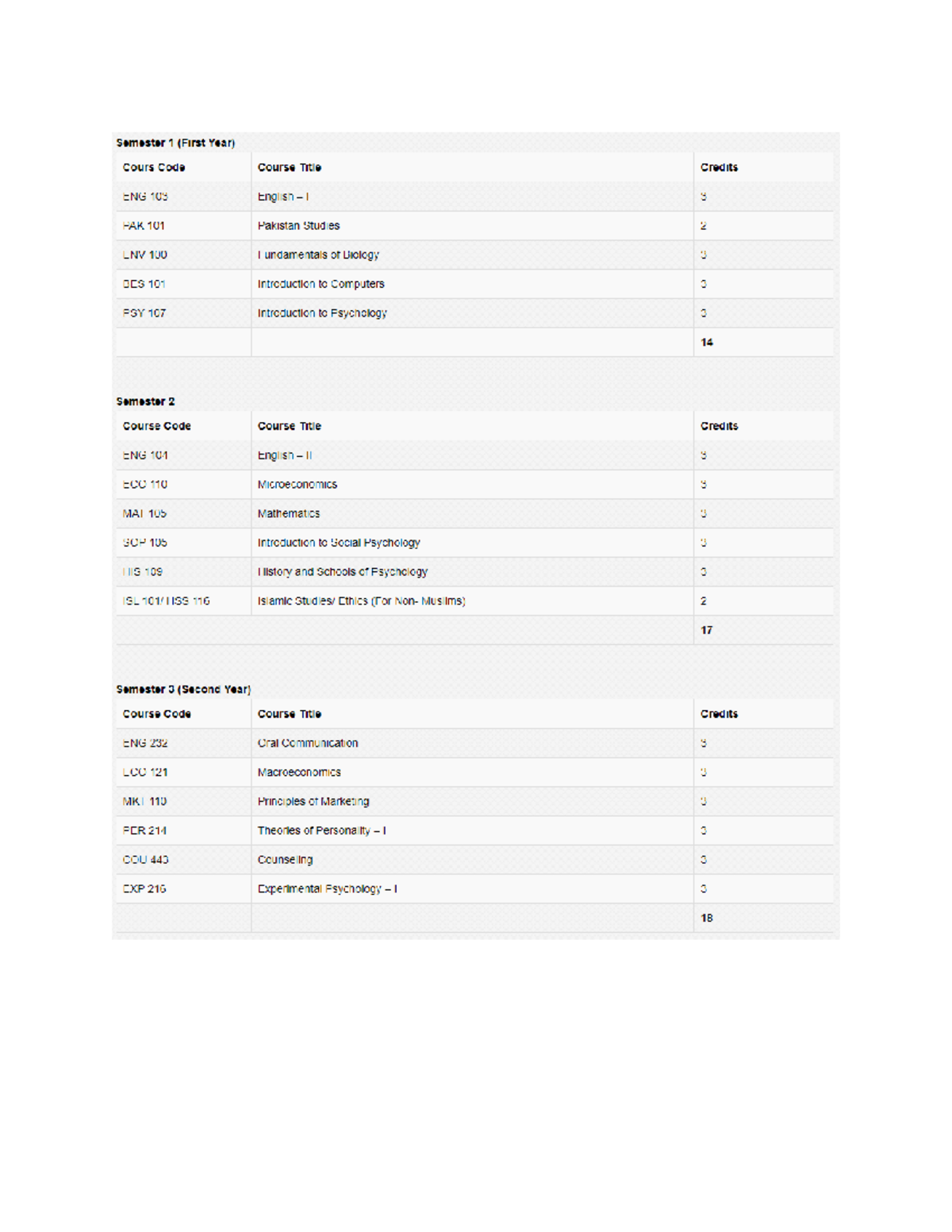Click the 'Pakistan Studies' course title
Viewport: 952px width, 1232px height.
[298, 226]
